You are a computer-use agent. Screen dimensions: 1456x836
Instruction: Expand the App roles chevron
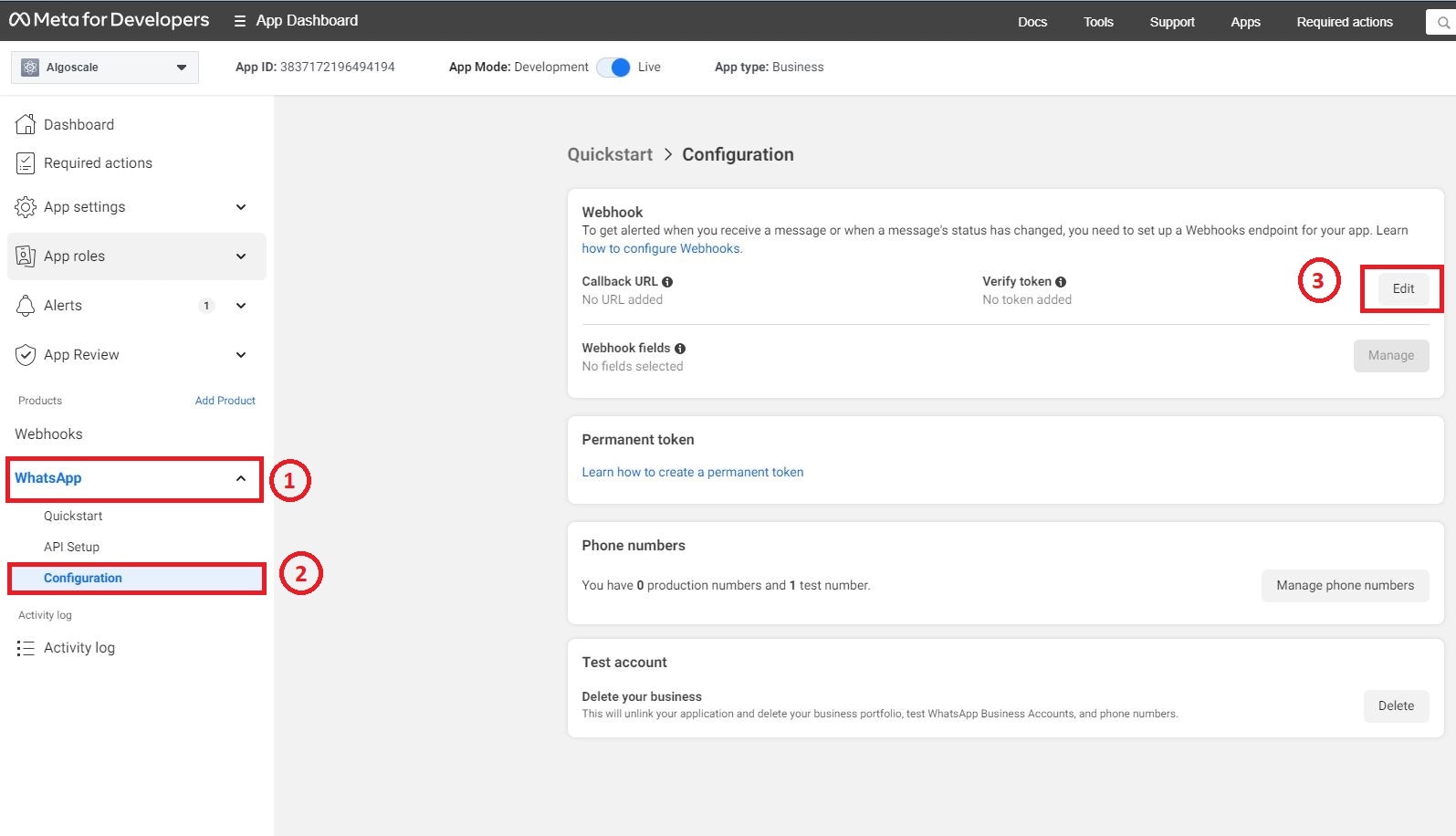click(x=241, y=256)
